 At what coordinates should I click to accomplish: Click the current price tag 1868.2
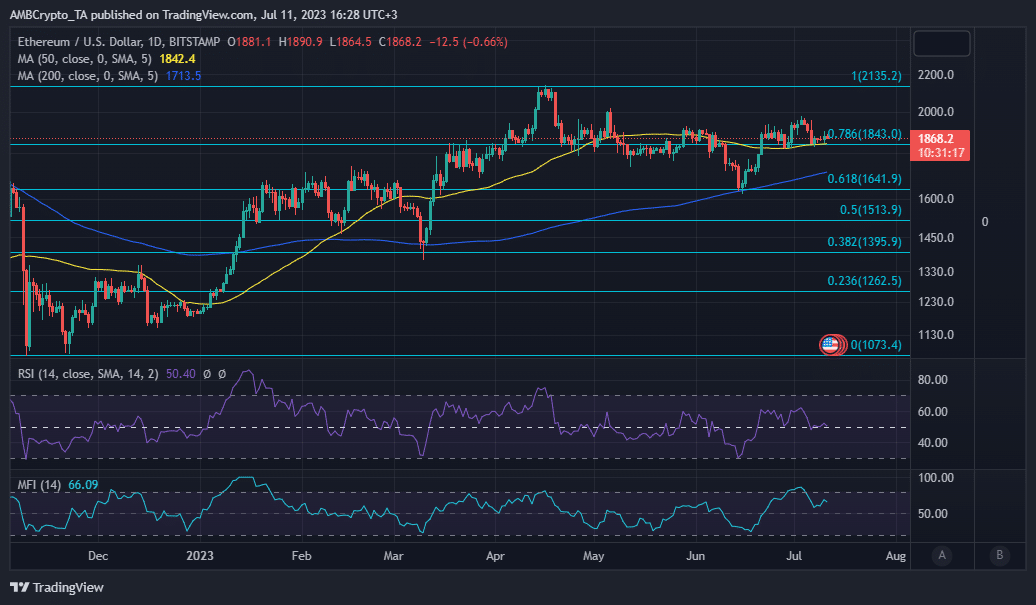click(943, 139)
